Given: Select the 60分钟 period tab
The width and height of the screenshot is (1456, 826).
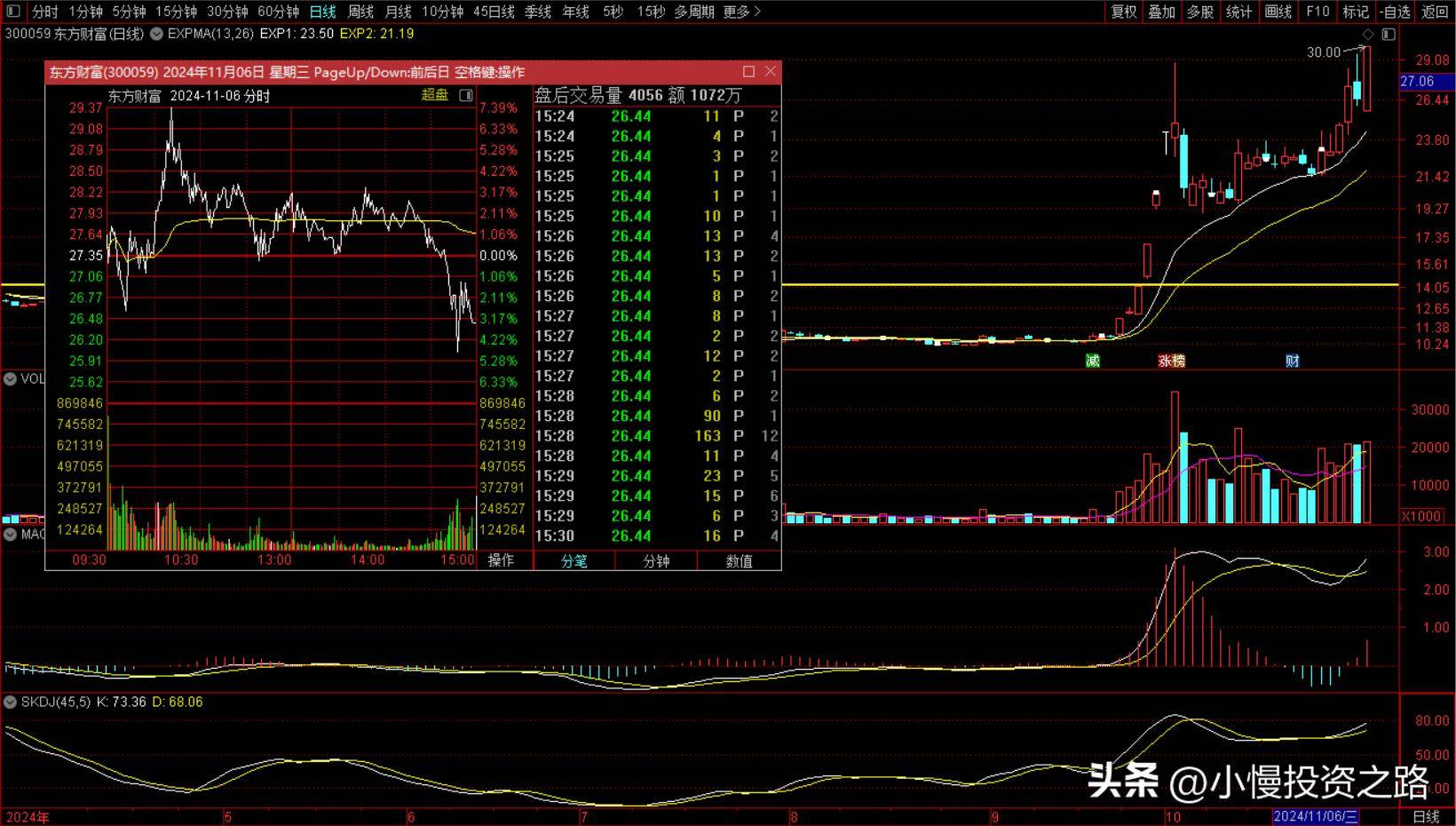Looking at the screenshot, I should 279,12.
